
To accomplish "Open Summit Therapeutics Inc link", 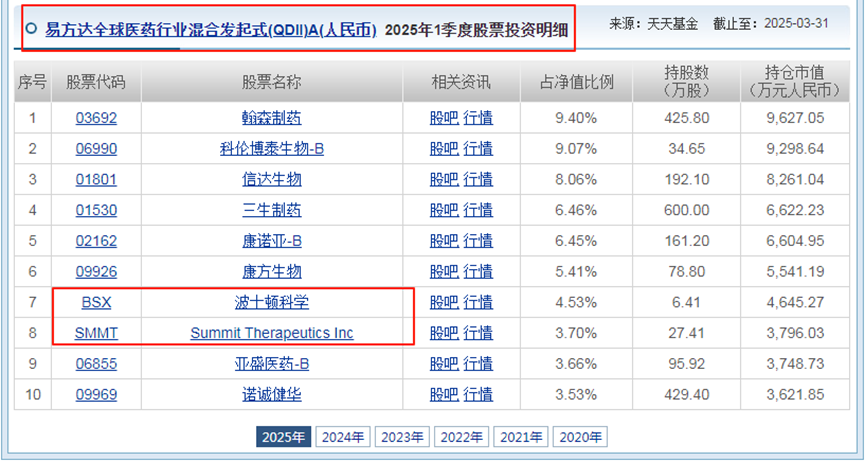I will point(272,334).
